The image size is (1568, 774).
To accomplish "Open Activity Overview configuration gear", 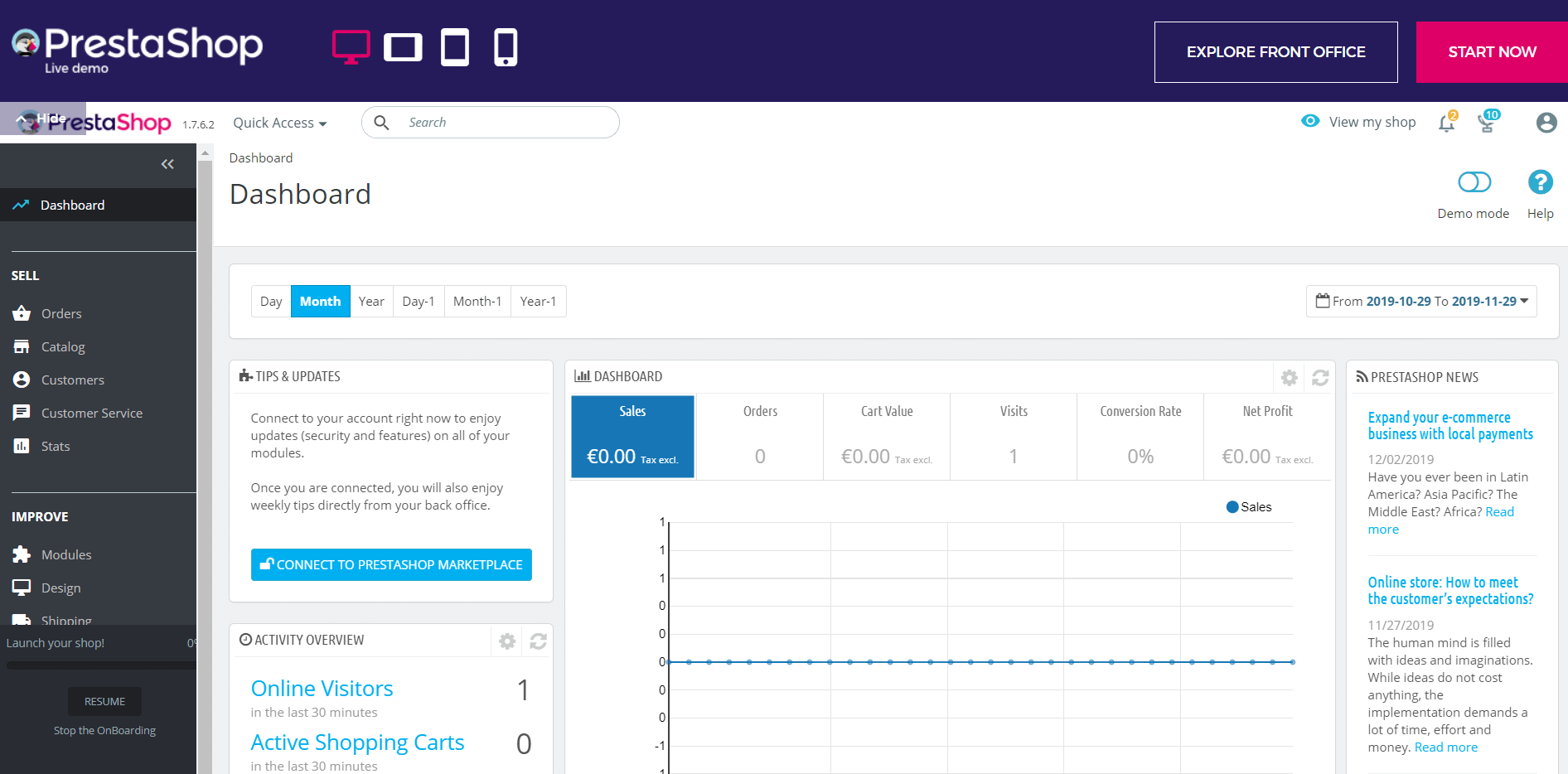I will pyautogui.click(x=507, y=641).
